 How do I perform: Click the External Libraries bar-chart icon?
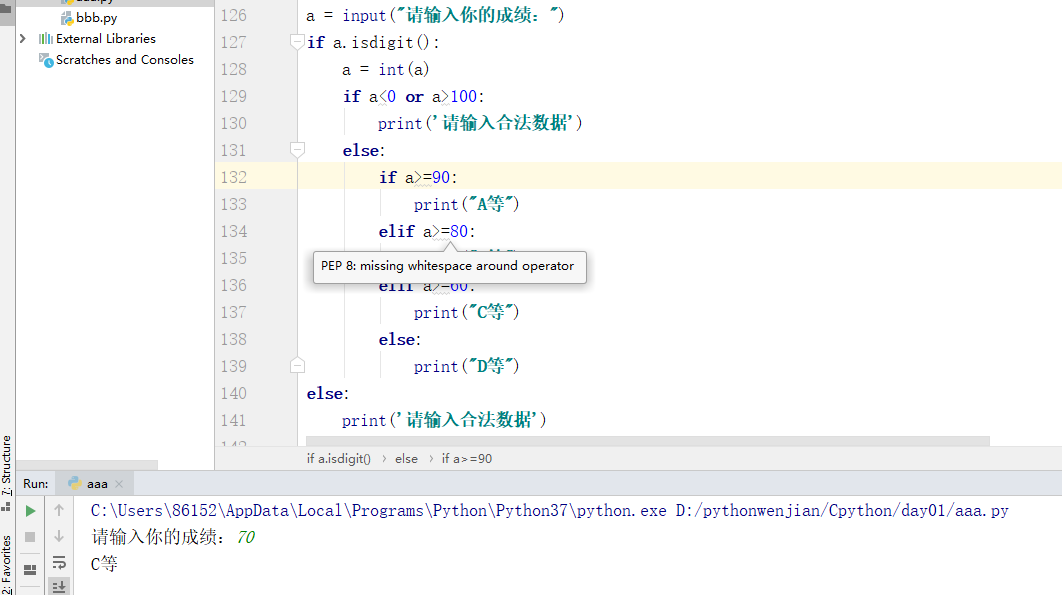[45, 39]
